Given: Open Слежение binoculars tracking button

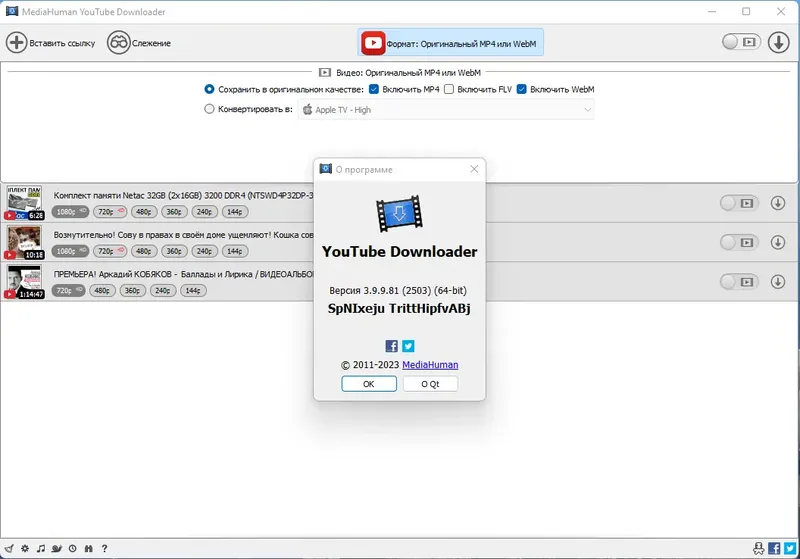Looking at the screenshot, I should point(118,42).
